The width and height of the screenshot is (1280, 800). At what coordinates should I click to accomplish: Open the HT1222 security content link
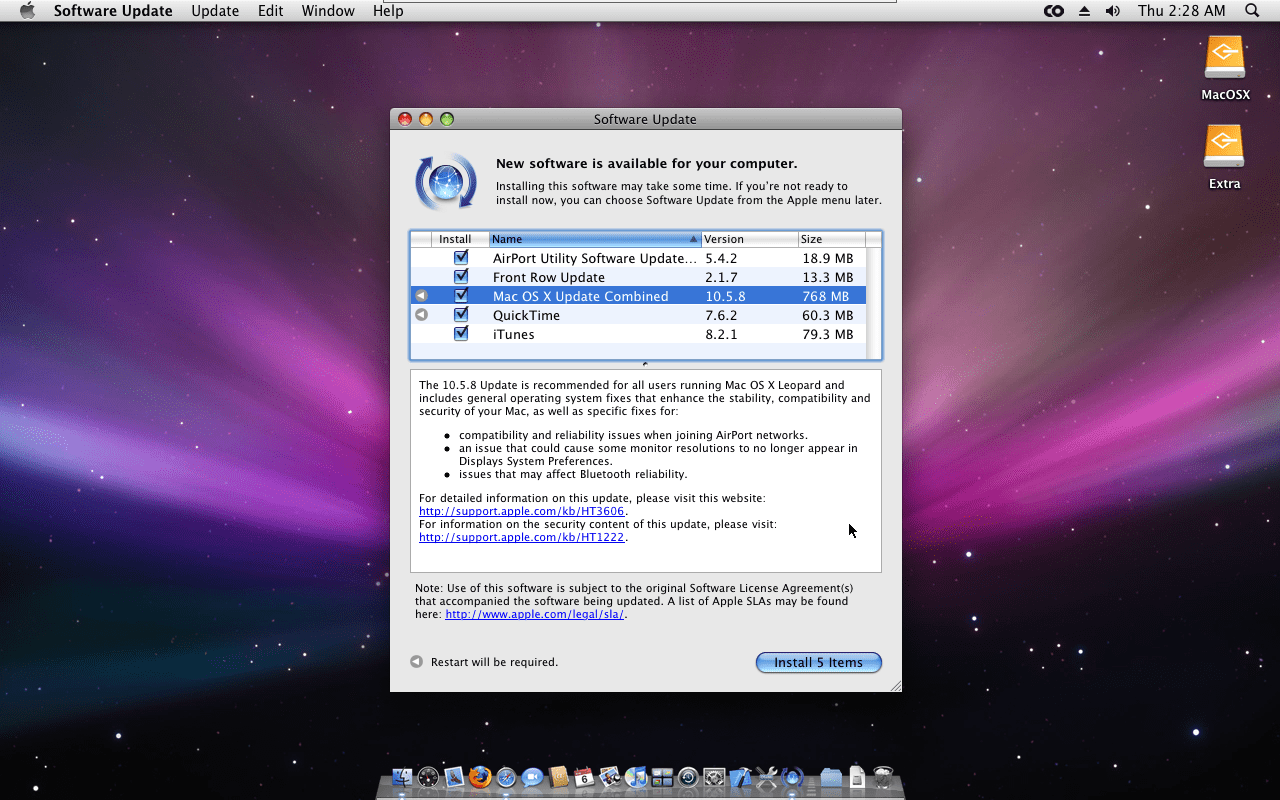click(521, 537)
